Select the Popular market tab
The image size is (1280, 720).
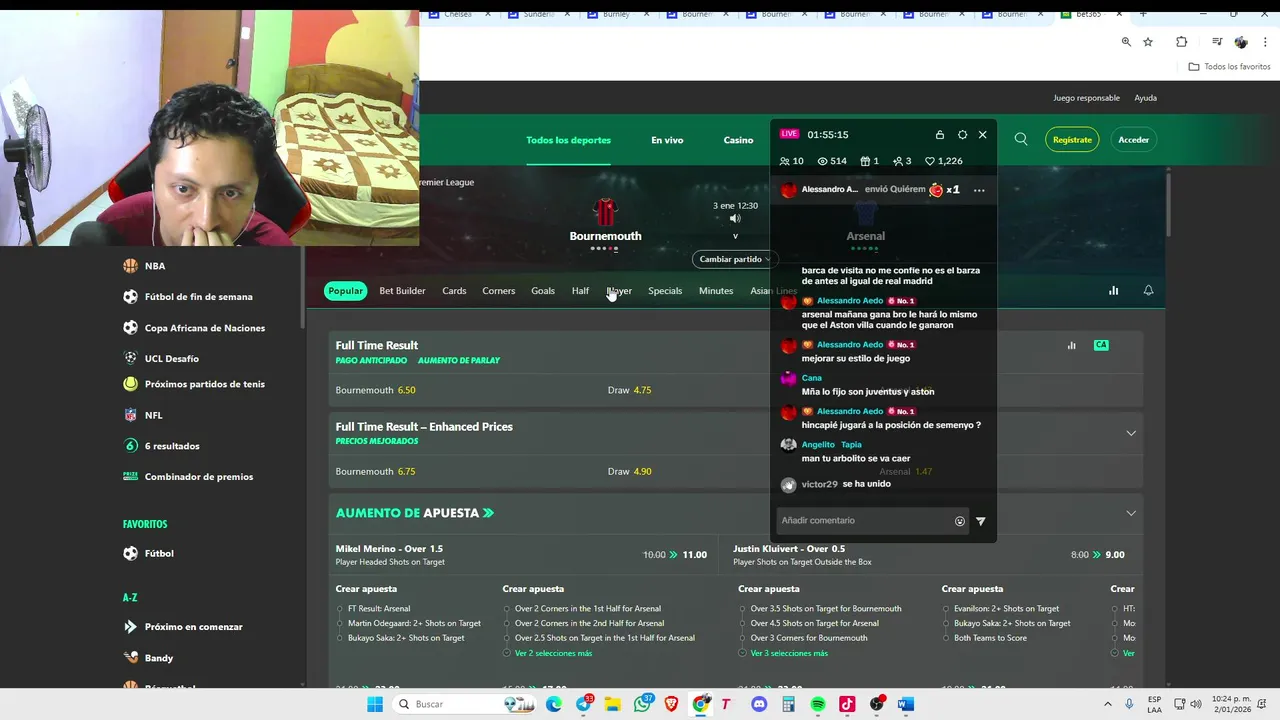[x=345, y=291]
